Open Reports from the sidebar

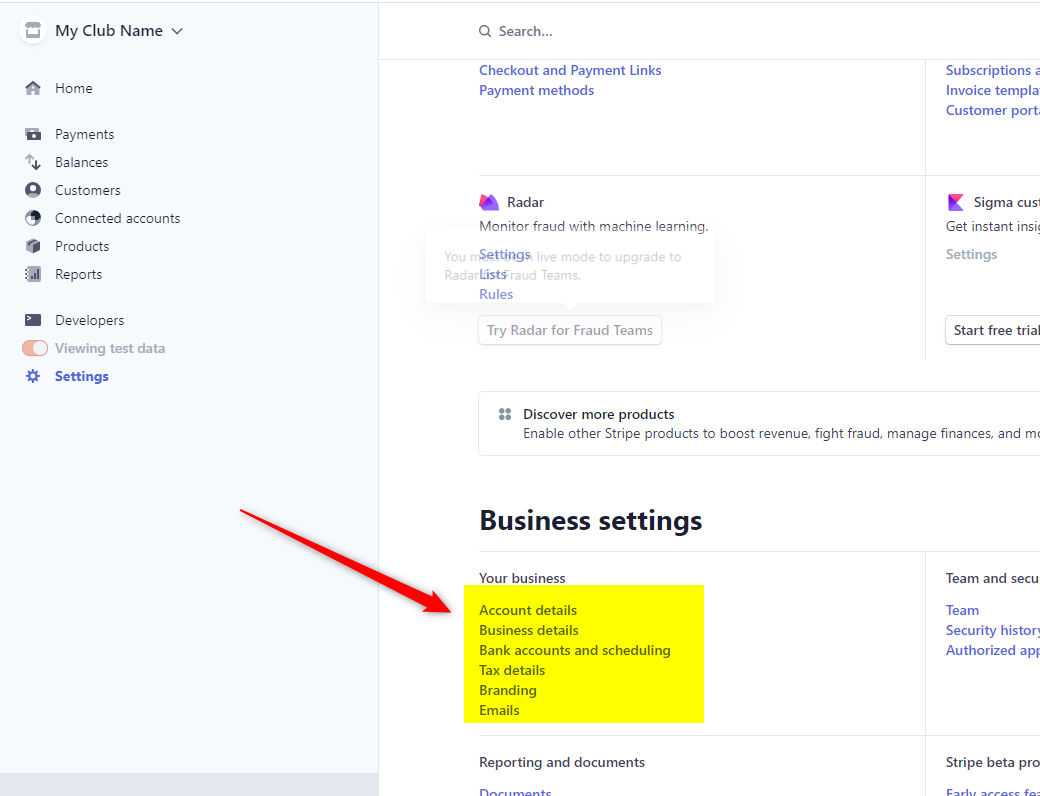point(78,274)
